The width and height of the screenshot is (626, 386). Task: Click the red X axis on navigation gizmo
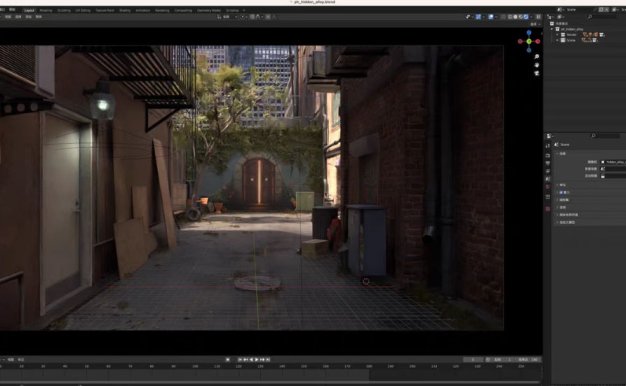coord(538,41)
